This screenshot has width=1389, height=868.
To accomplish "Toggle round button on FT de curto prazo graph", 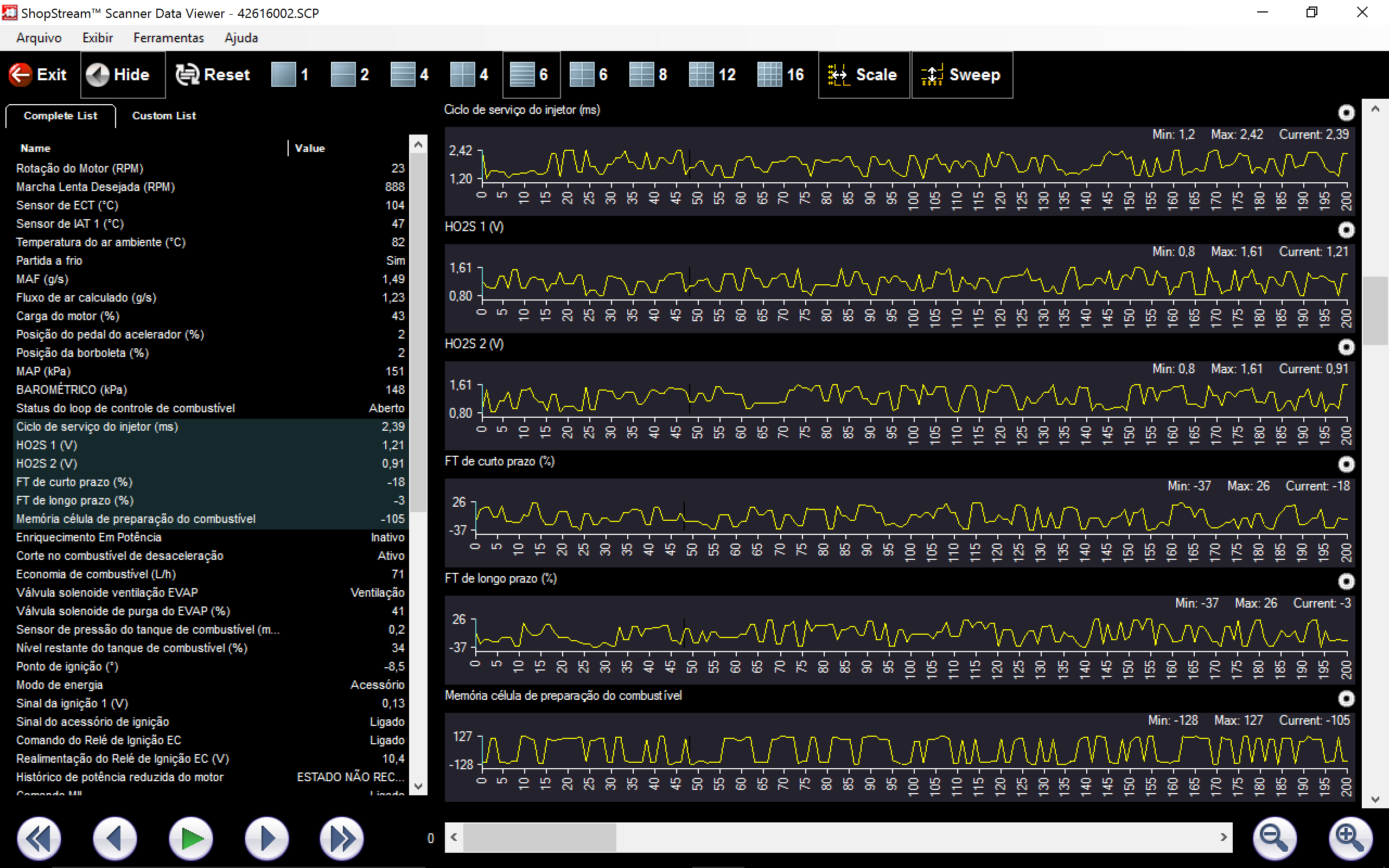I will click(1346, 464).
